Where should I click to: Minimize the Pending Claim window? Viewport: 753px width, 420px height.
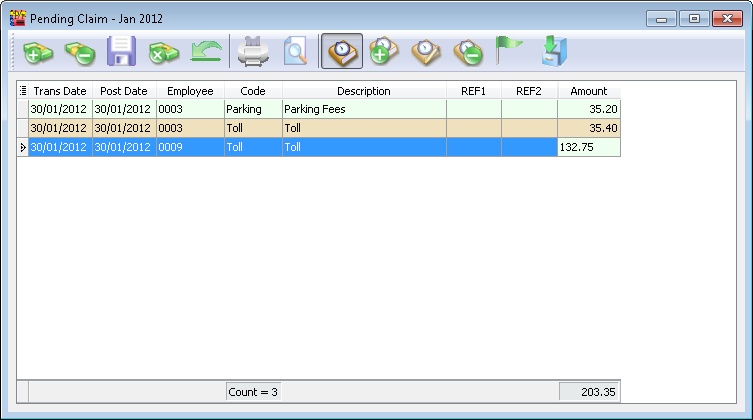click(661, 19)
